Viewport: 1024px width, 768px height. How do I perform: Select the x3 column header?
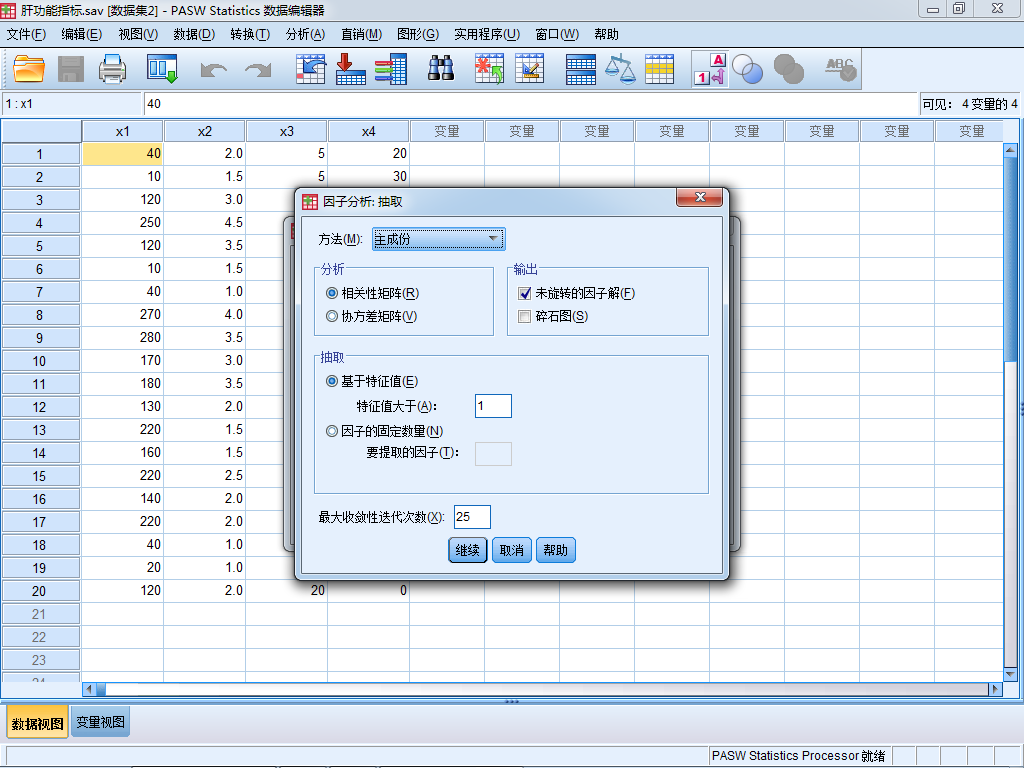coord(287,131)
